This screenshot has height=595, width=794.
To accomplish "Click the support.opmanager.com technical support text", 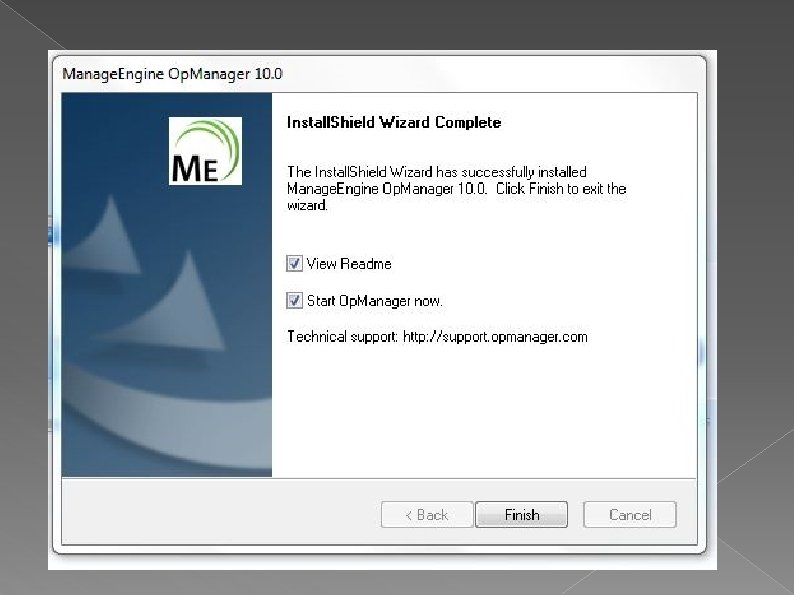I will 437,337.
